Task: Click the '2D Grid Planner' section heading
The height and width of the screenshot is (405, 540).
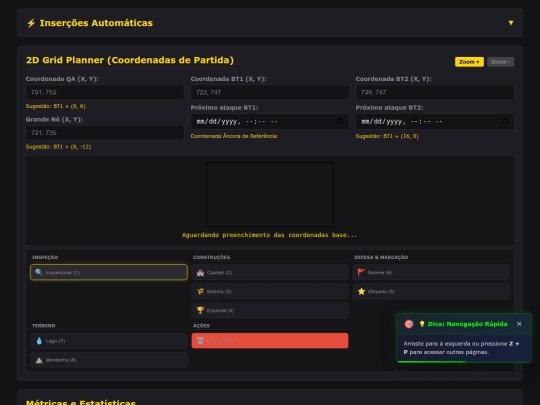Action: coord(130,60)
